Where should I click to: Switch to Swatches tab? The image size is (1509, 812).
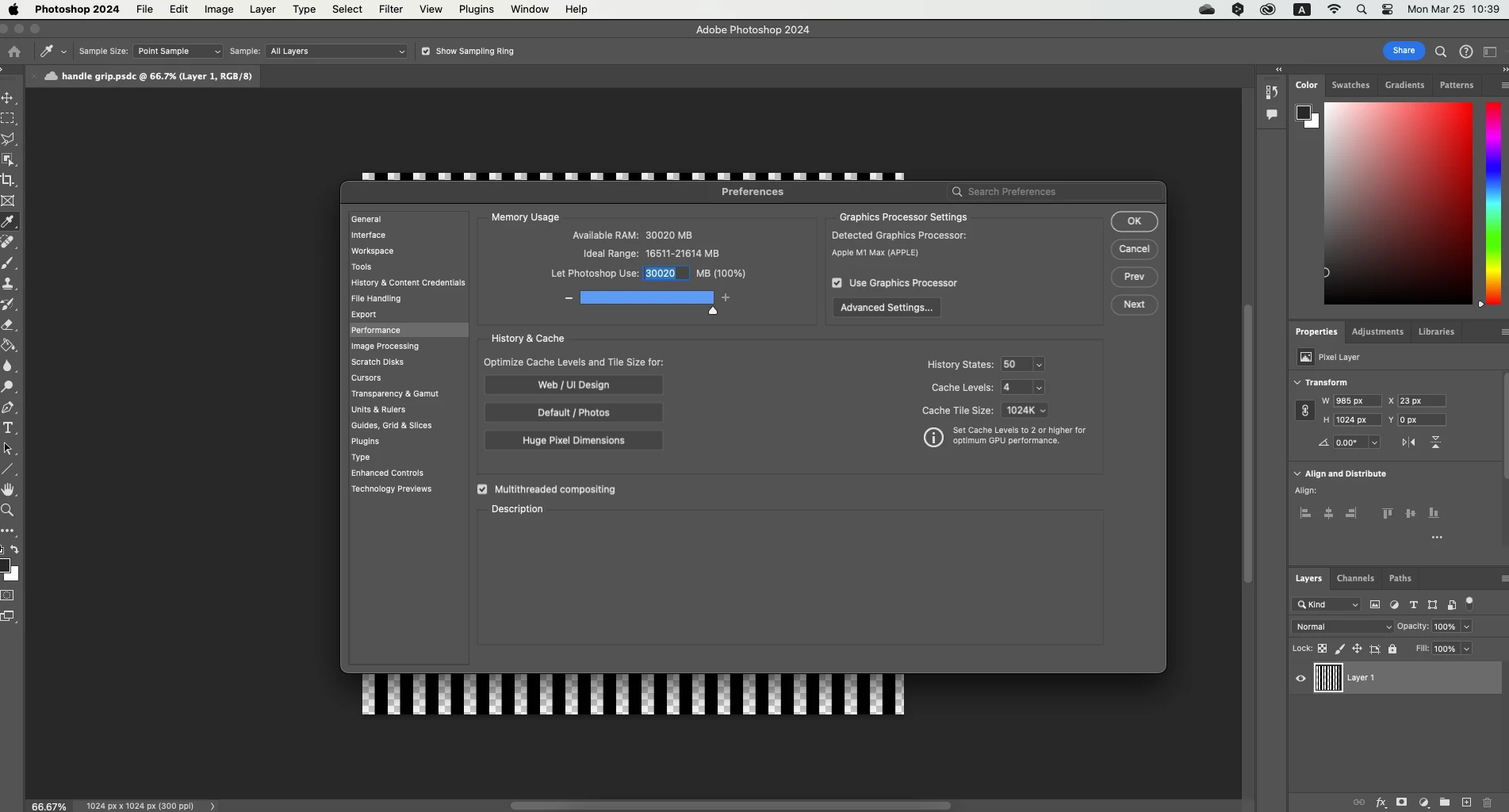[x=1350, y=85]
